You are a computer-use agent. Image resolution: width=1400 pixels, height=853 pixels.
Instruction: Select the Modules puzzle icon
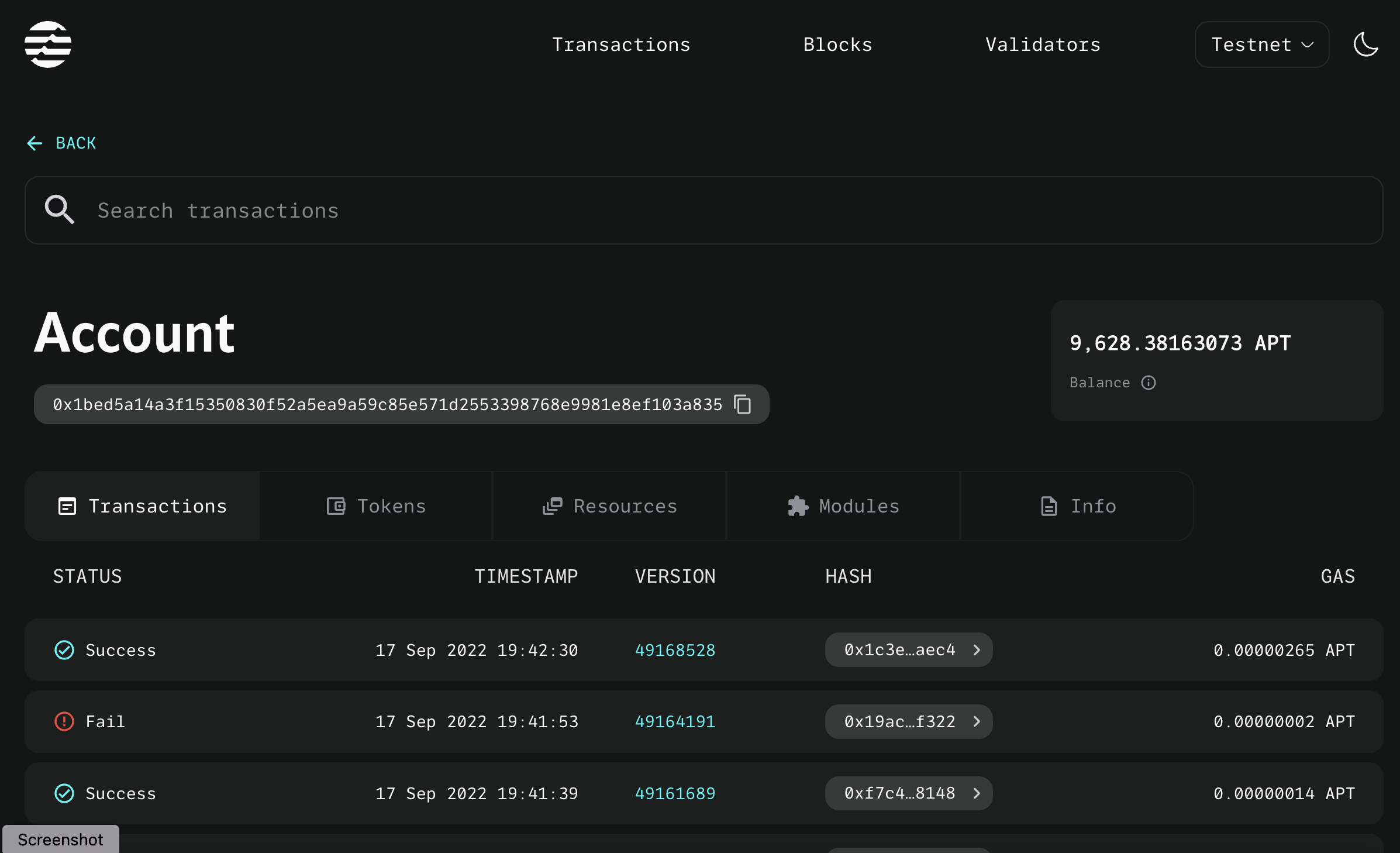click(798, 506)
